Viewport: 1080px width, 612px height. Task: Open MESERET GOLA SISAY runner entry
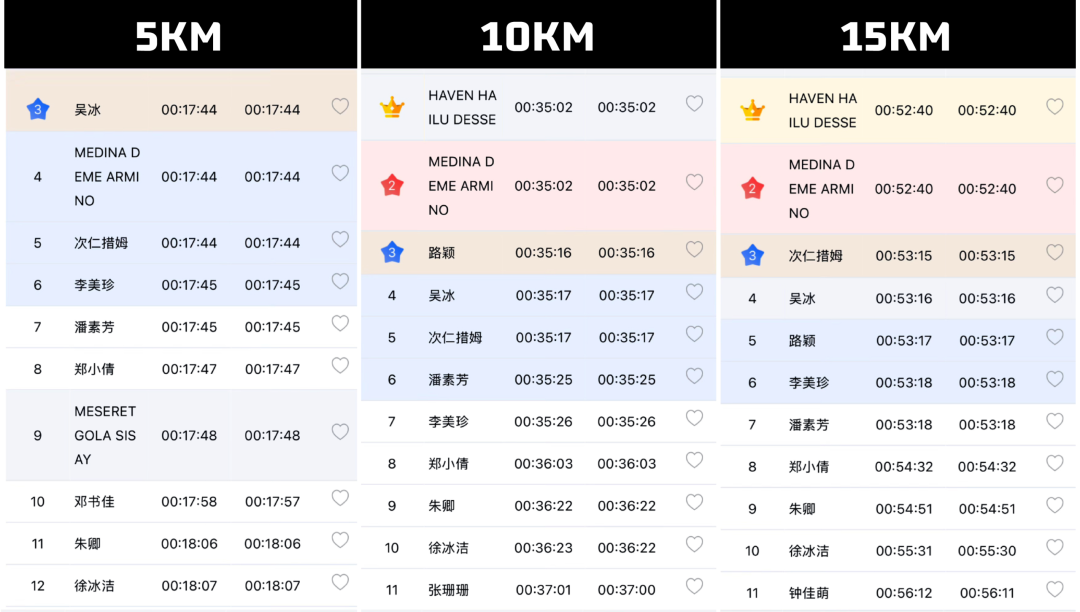181,435
